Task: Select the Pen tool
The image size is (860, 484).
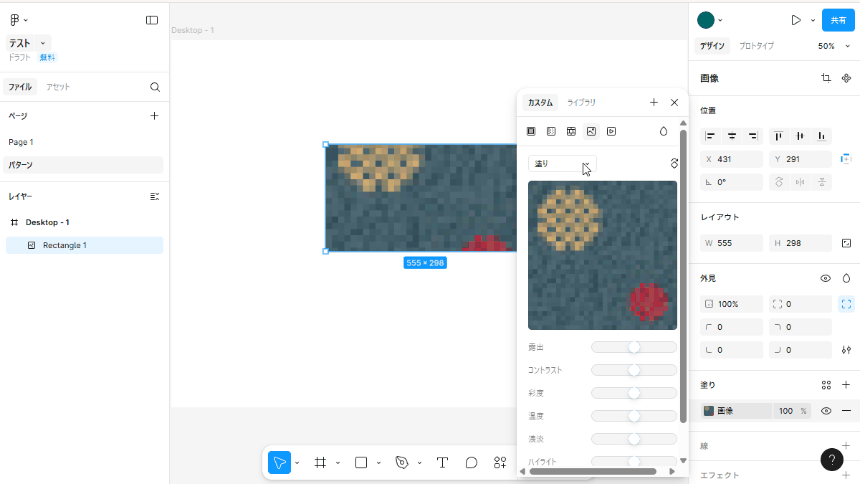Action: click(402, 463)
